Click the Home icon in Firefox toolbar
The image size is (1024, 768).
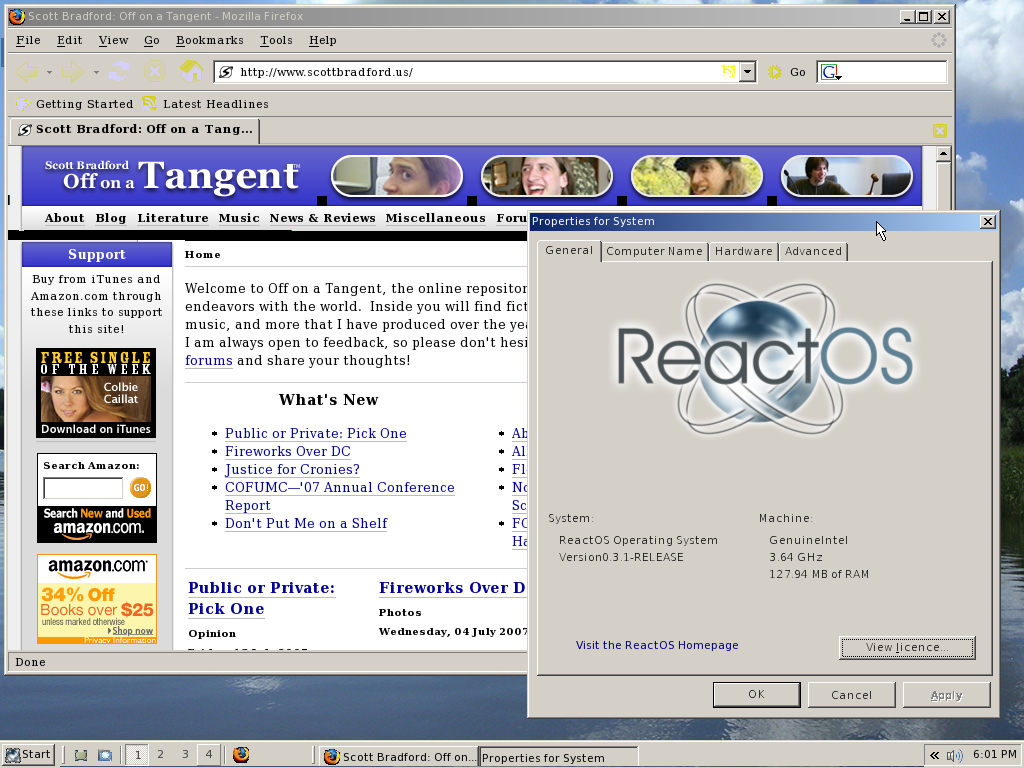191,72
